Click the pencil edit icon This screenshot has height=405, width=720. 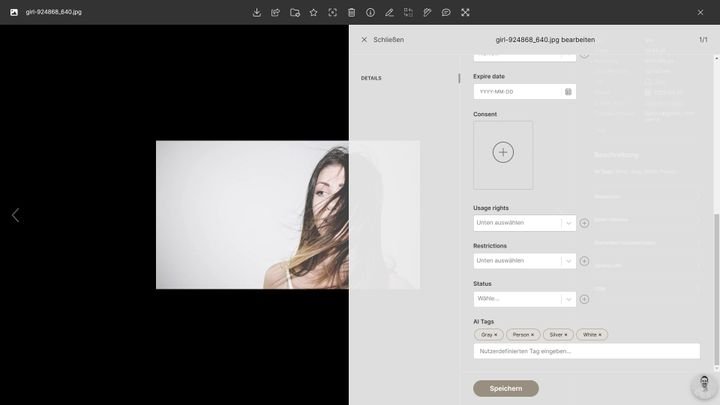tap(389, 12)
